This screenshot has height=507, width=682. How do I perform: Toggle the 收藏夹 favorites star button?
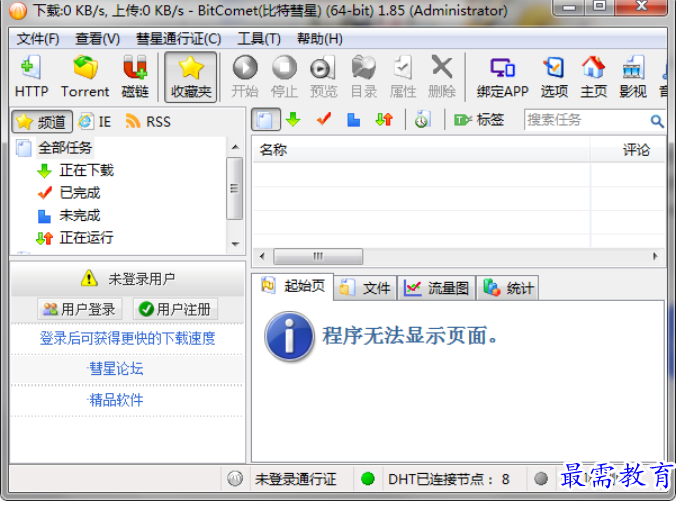click(191, 77)
